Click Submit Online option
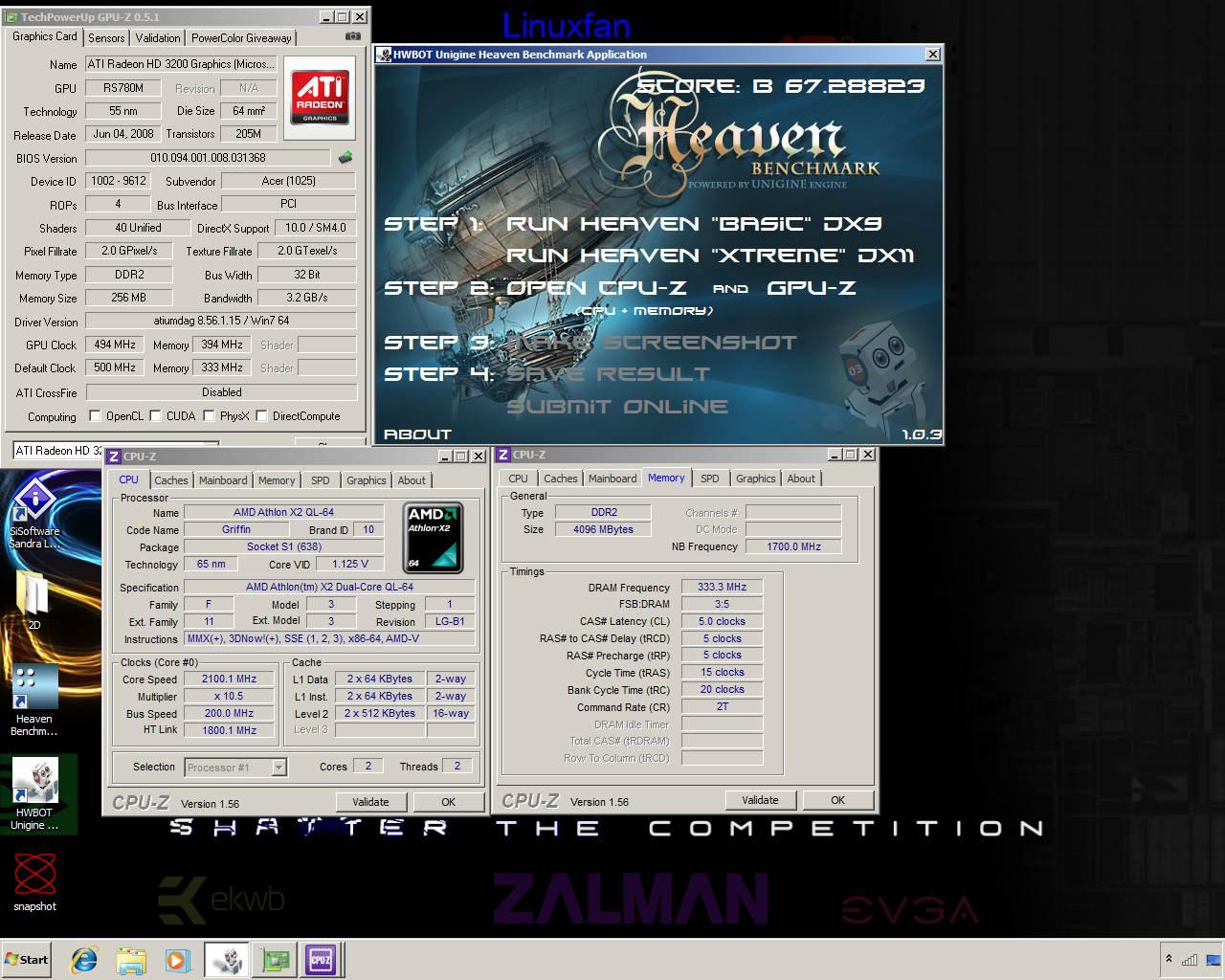The width and height of the screenshot is (1225, 980). tap(616, 407)
